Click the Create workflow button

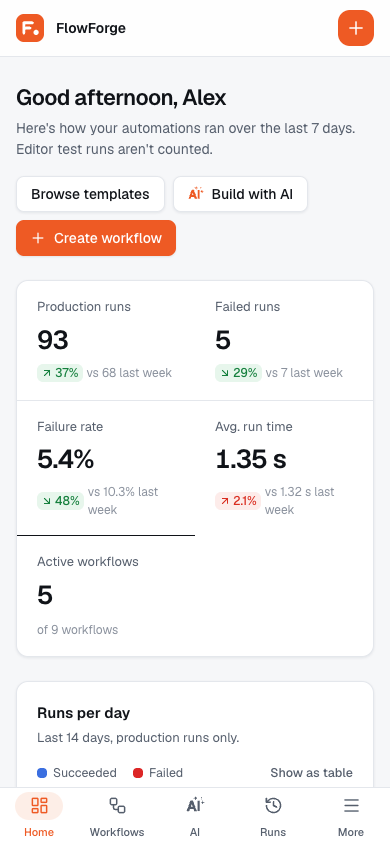click(96, 238)
